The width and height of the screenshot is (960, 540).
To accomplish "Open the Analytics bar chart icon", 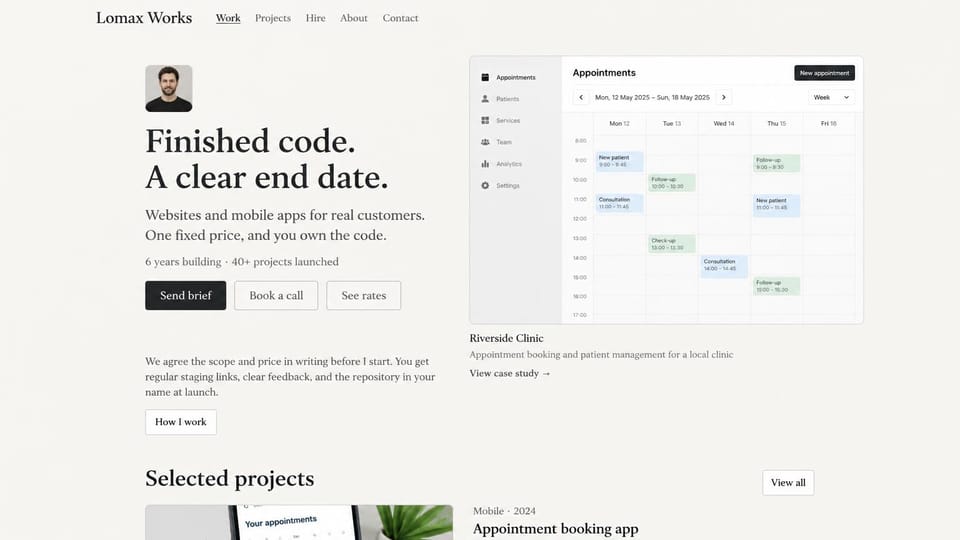I will 485,163.
